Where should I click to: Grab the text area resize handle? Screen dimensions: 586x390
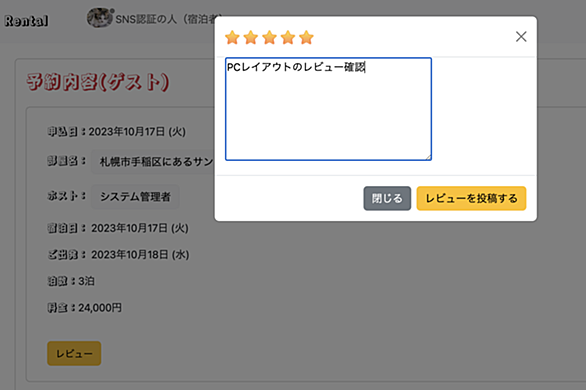[x=428, y=157]
